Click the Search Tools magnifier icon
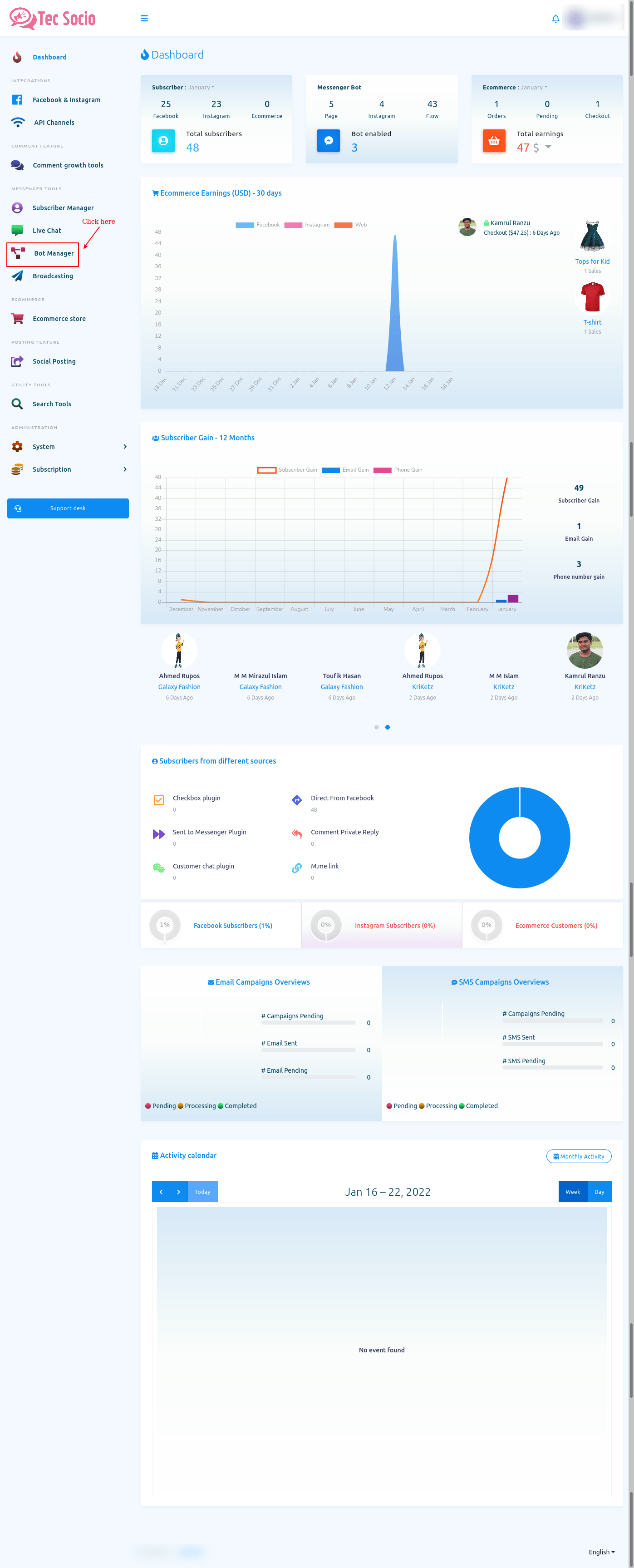The height and width of the screenshot is (1568, 634). pos(18,404)
